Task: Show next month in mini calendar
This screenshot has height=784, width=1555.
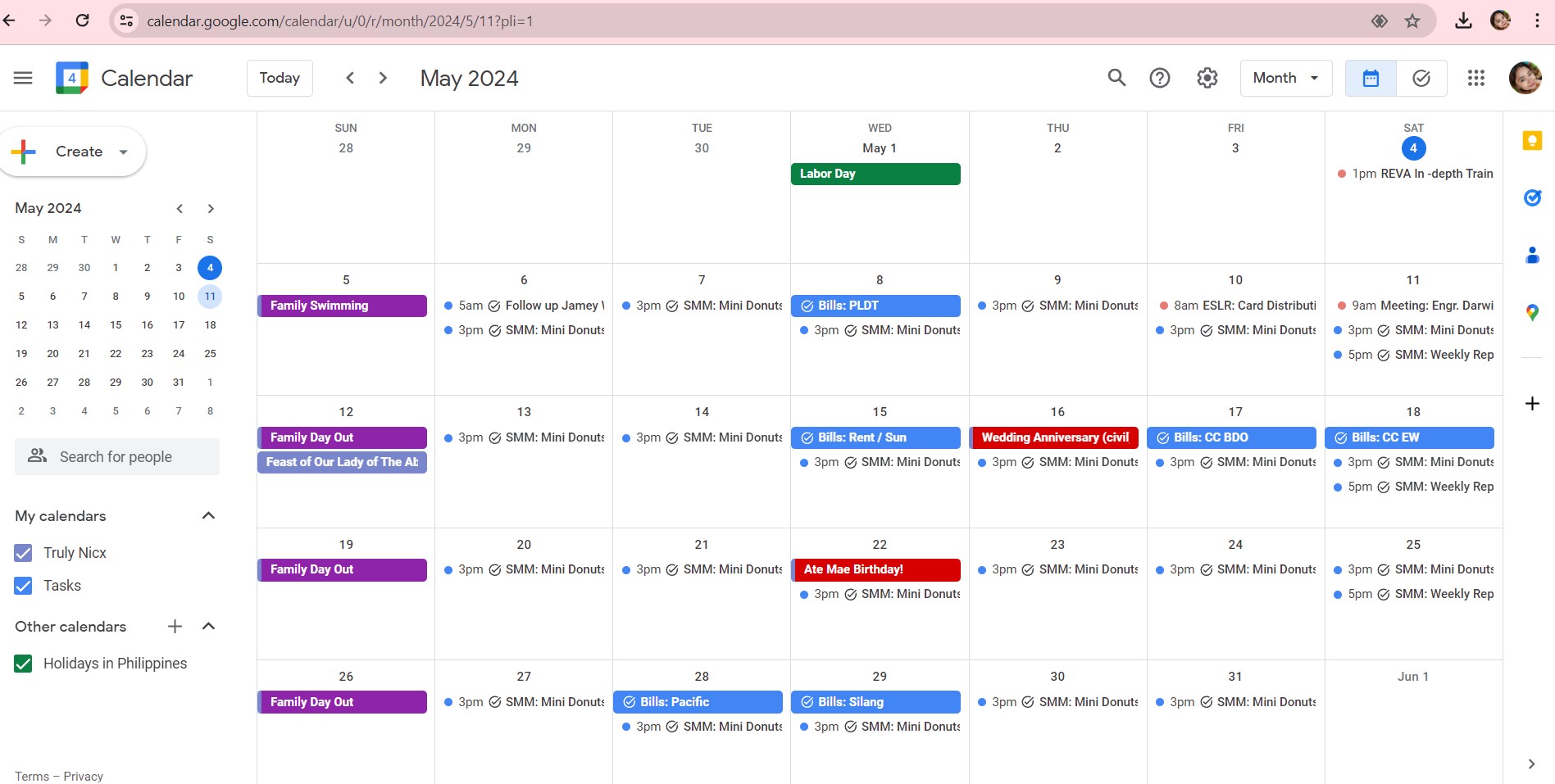Action: (x=211, y=208)
